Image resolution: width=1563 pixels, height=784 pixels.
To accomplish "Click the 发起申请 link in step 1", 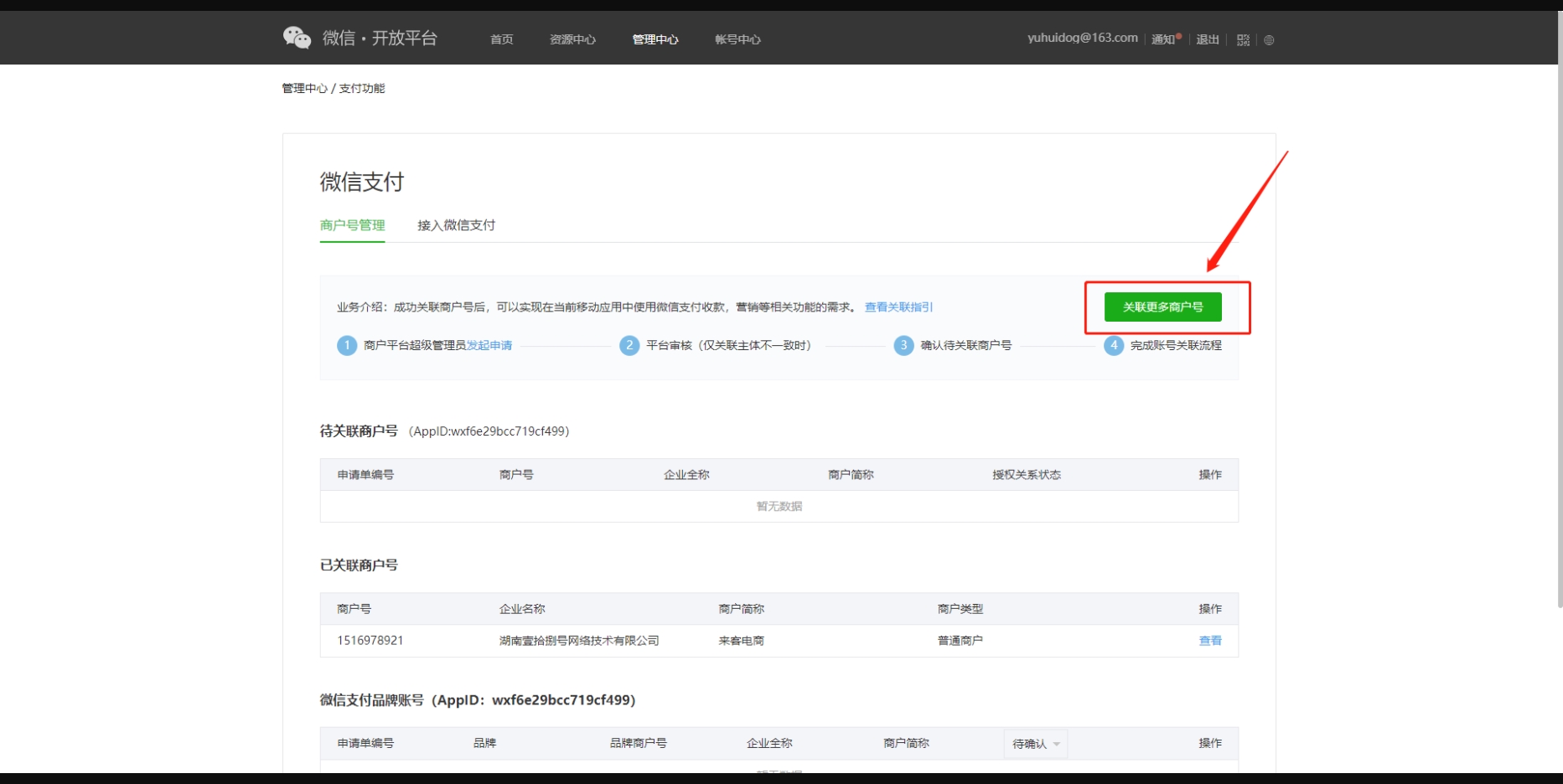I will pyautogui.click(x=489, y=345).
